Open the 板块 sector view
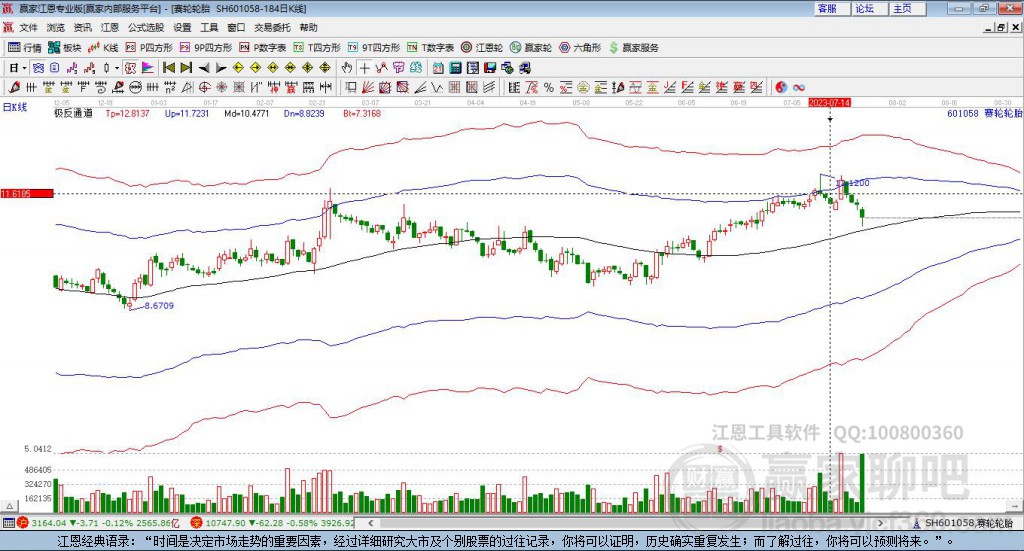The image size is (1024, 551). [x=64, y=48]
